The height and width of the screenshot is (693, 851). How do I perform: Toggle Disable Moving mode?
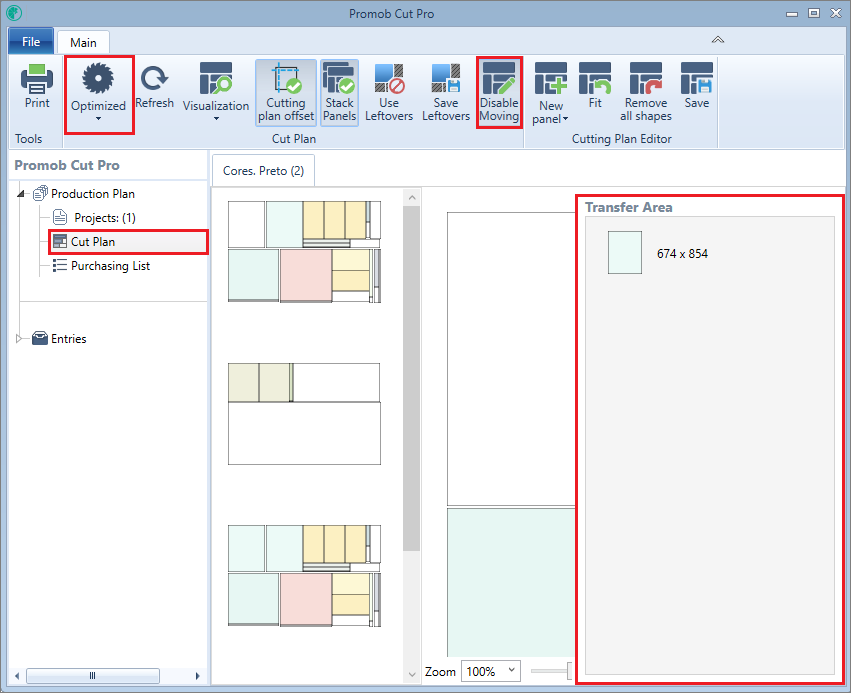(x=499, y=93)
